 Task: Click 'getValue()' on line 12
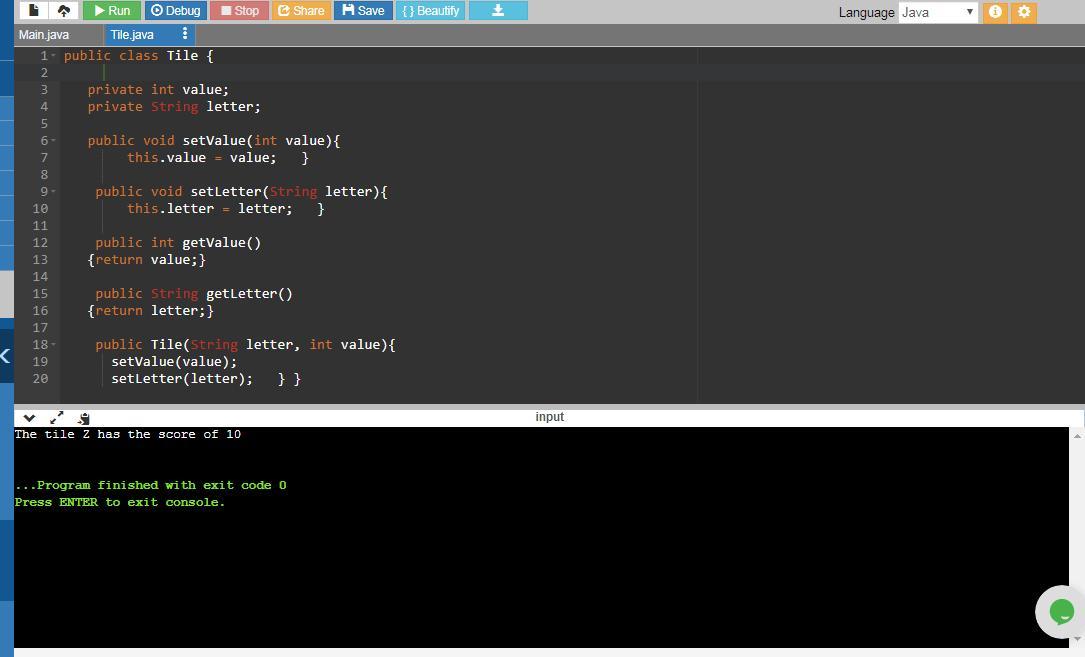point(221,243)
